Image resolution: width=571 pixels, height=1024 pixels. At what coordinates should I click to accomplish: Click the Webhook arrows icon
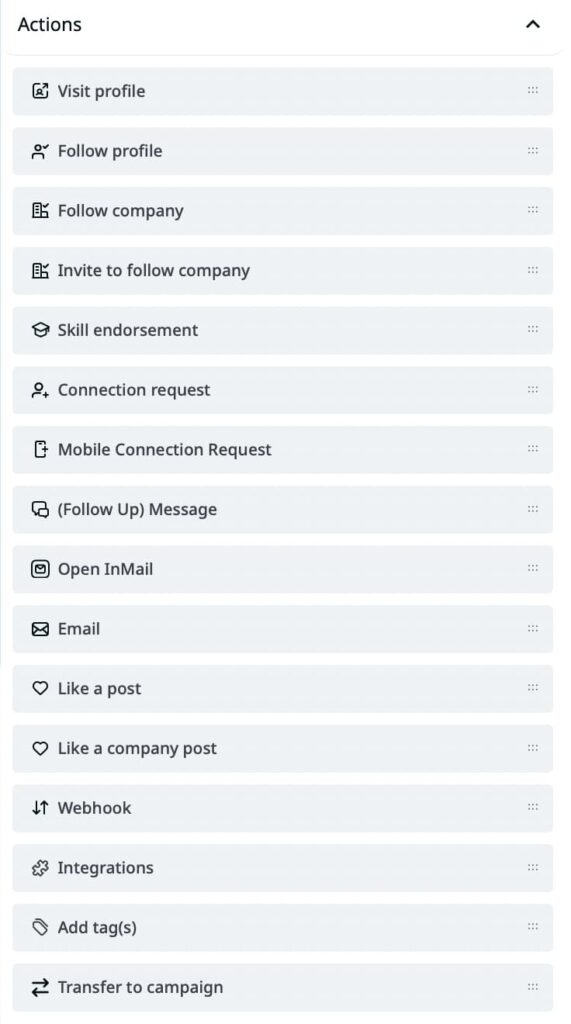pyautogui.click(x=40, y=808)
